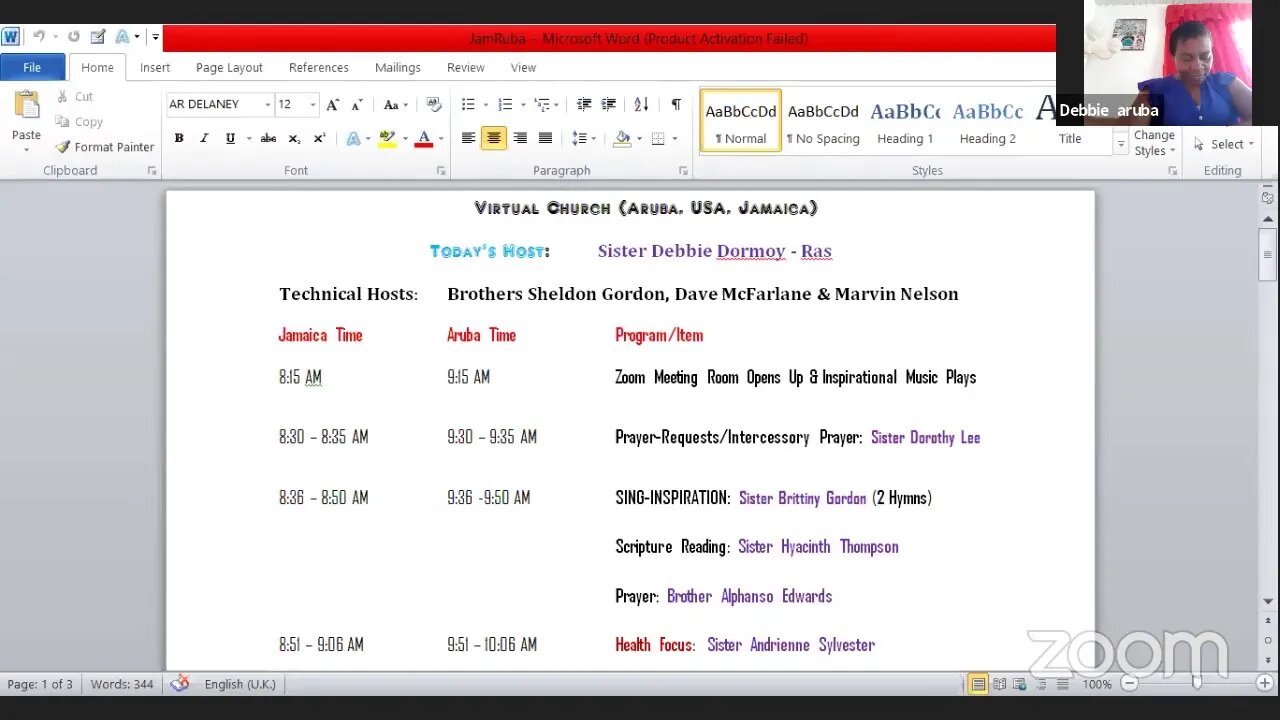
Task: Apply red font color
Action: (423, 138)
